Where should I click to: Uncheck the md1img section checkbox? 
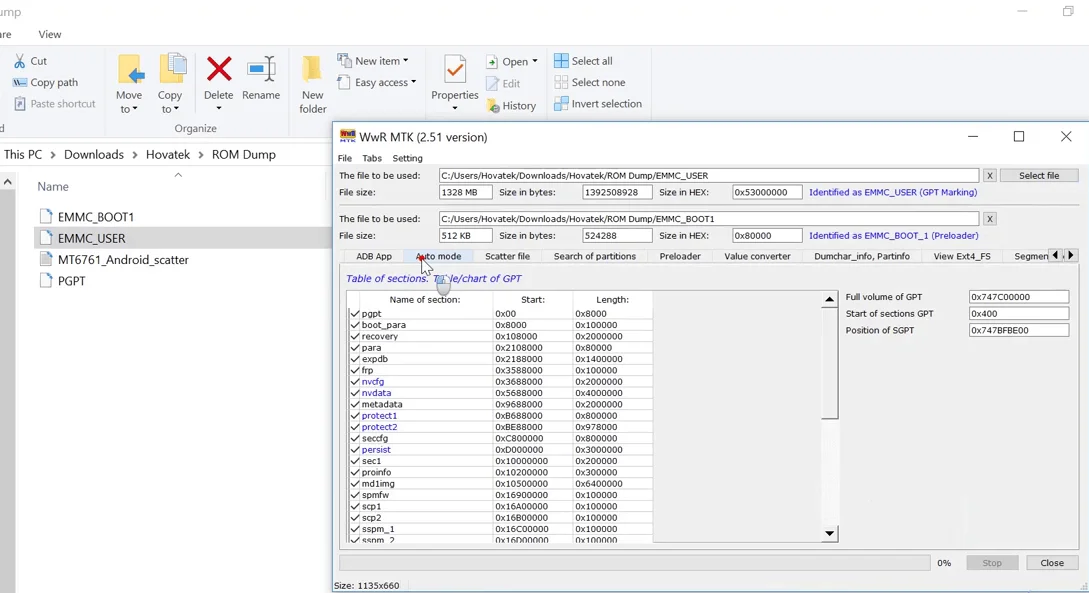pos(355,484)
